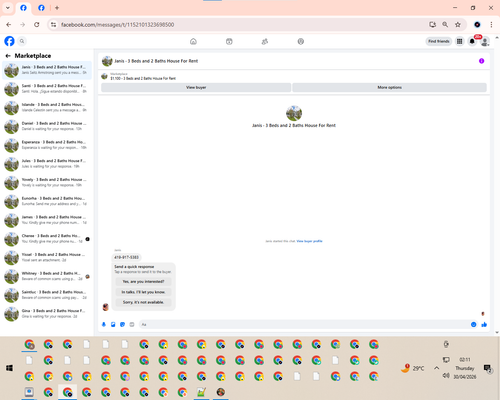The height and width of the screenshot is (400, 500).
Task: Click the phone number message from Janis
Action: [126, 257]
